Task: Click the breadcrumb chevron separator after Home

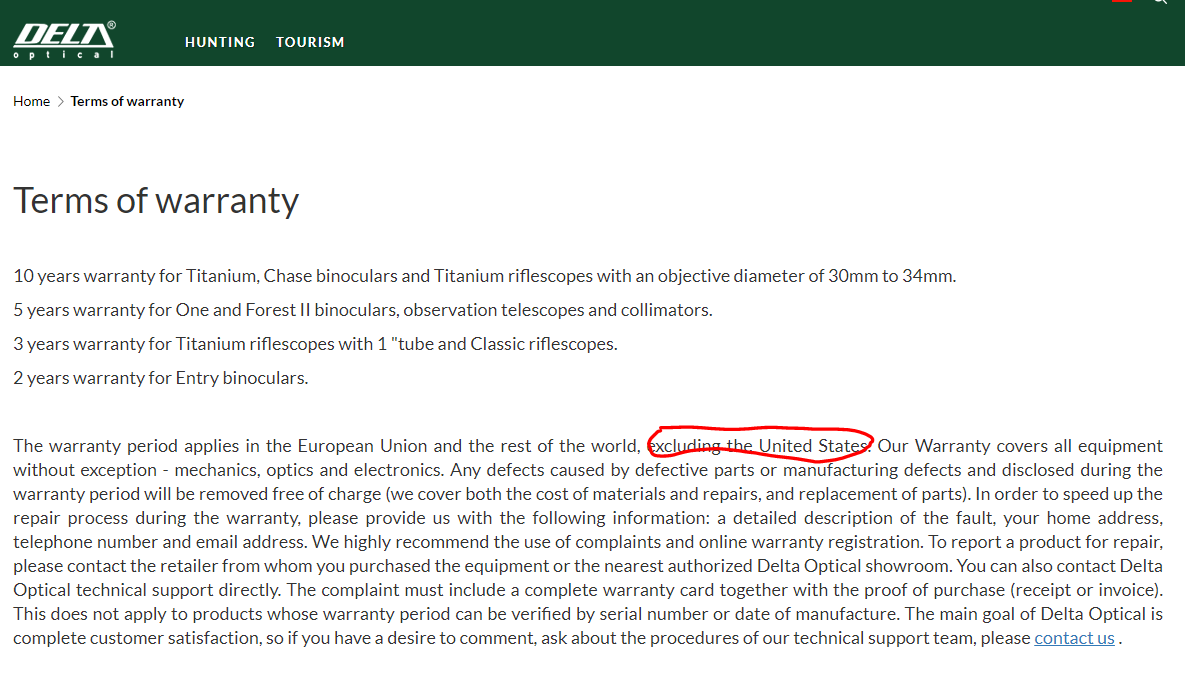Action: click(60, 101)
